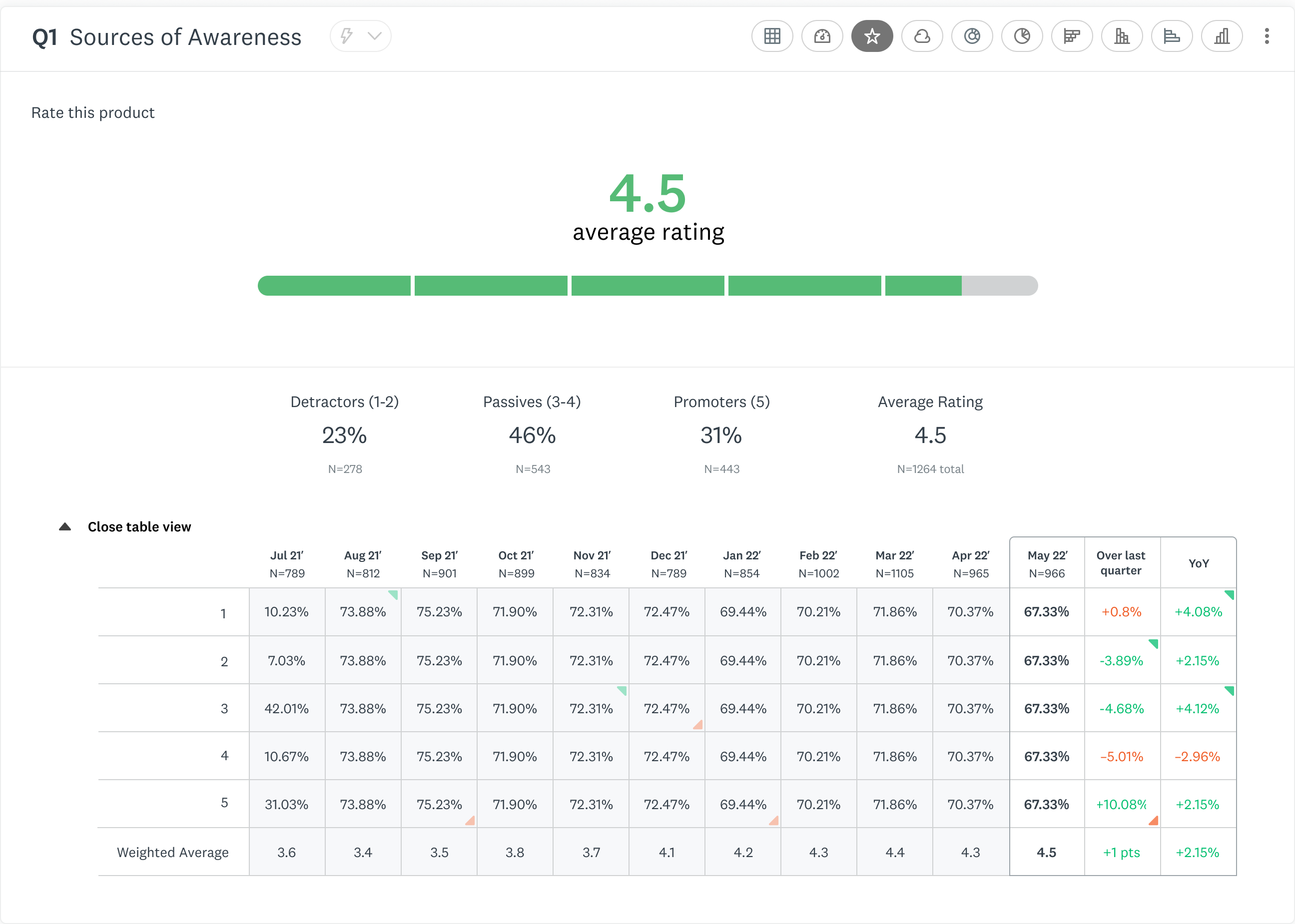Switch to the table grid view
1295x924 pixels.
point(772,36)
